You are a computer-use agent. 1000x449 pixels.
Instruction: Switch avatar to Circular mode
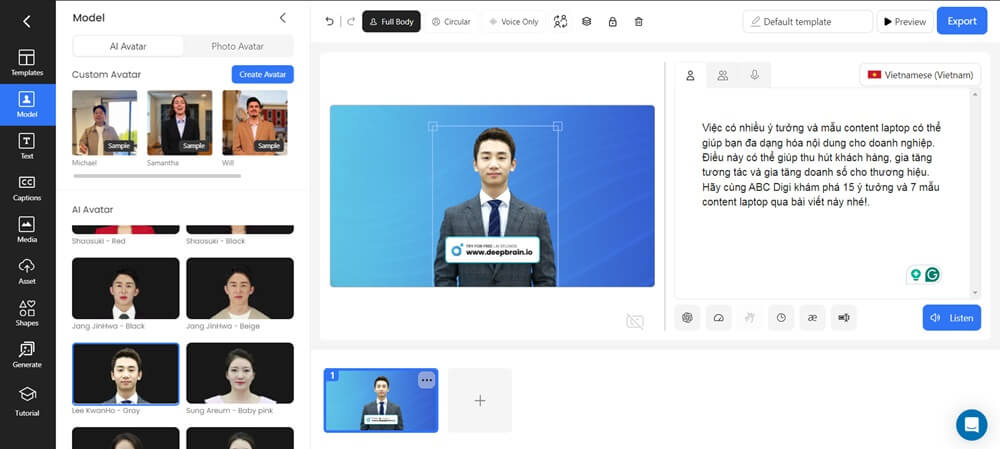[x=451, y=21]
